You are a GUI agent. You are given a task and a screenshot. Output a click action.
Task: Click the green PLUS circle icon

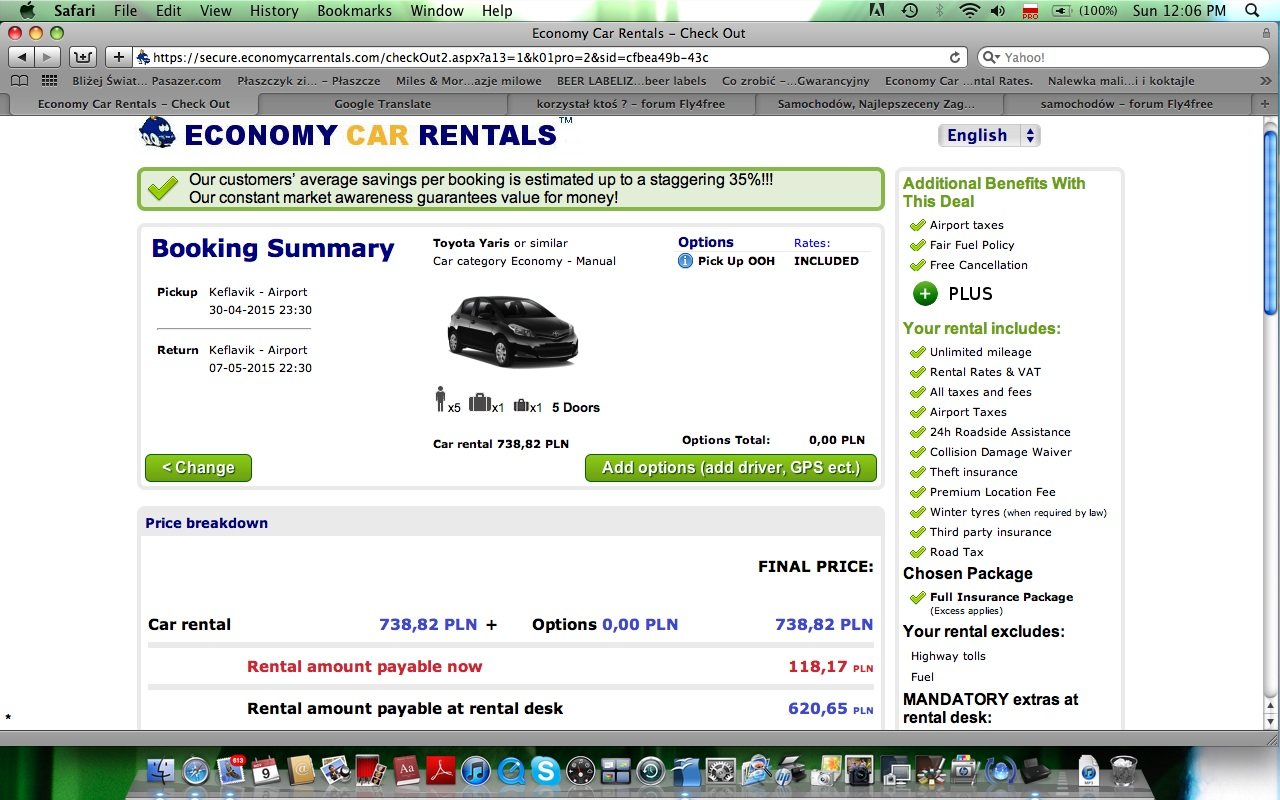[x=925, y=294]
